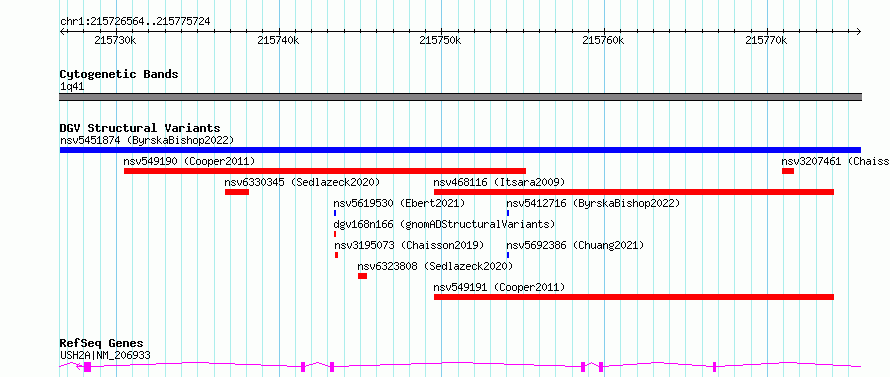Viewport: 890px width, 377px height.
Task: Click the 215730k ruler mark
Action: pyautogui.click(x=115, y=40)
